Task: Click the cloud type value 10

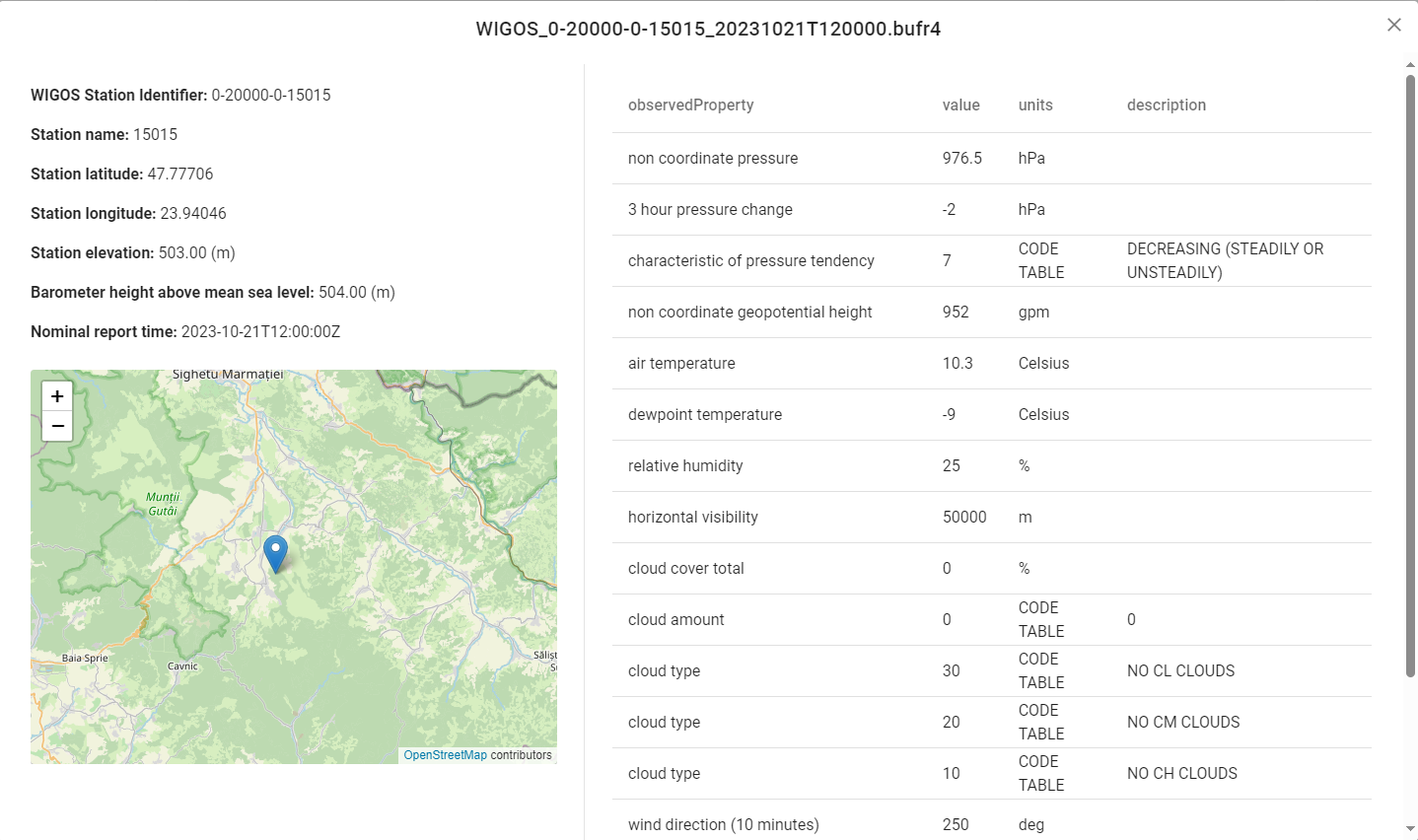Action: click(951, 774)
